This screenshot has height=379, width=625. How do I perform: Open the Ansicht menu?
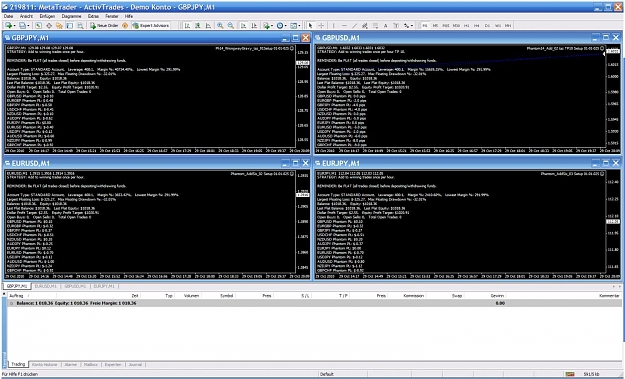coord(26,16)
